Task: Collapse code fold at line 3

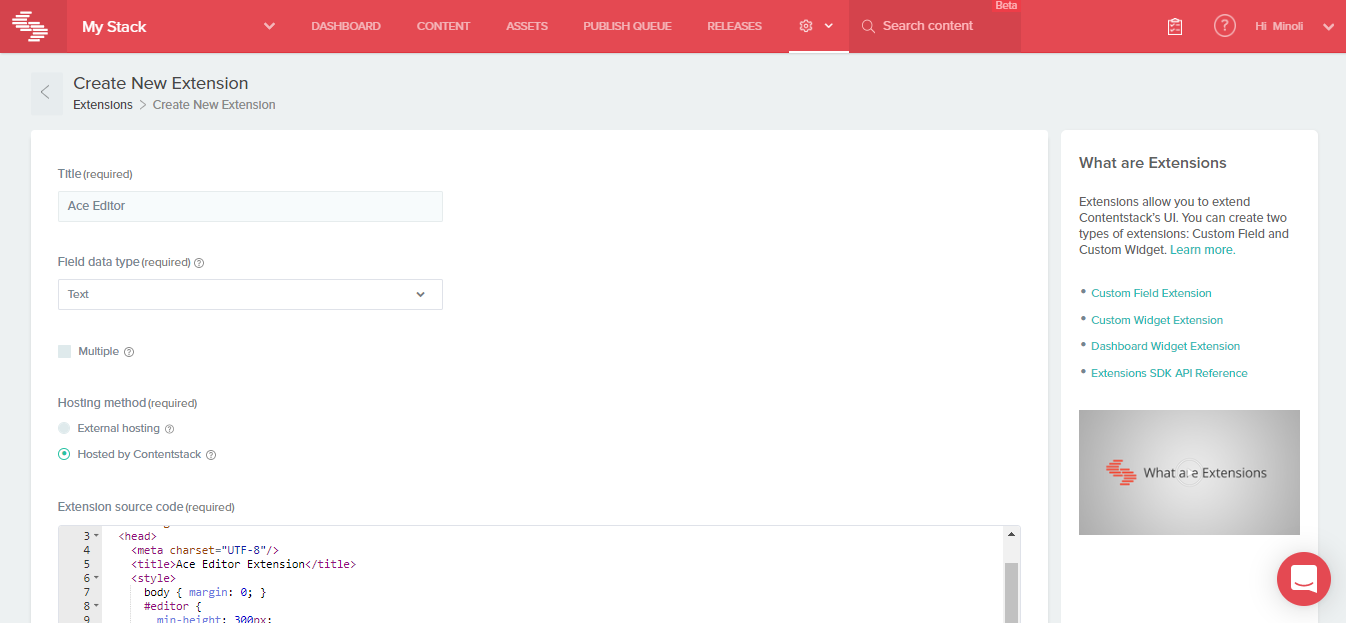Action: [96, 536]
